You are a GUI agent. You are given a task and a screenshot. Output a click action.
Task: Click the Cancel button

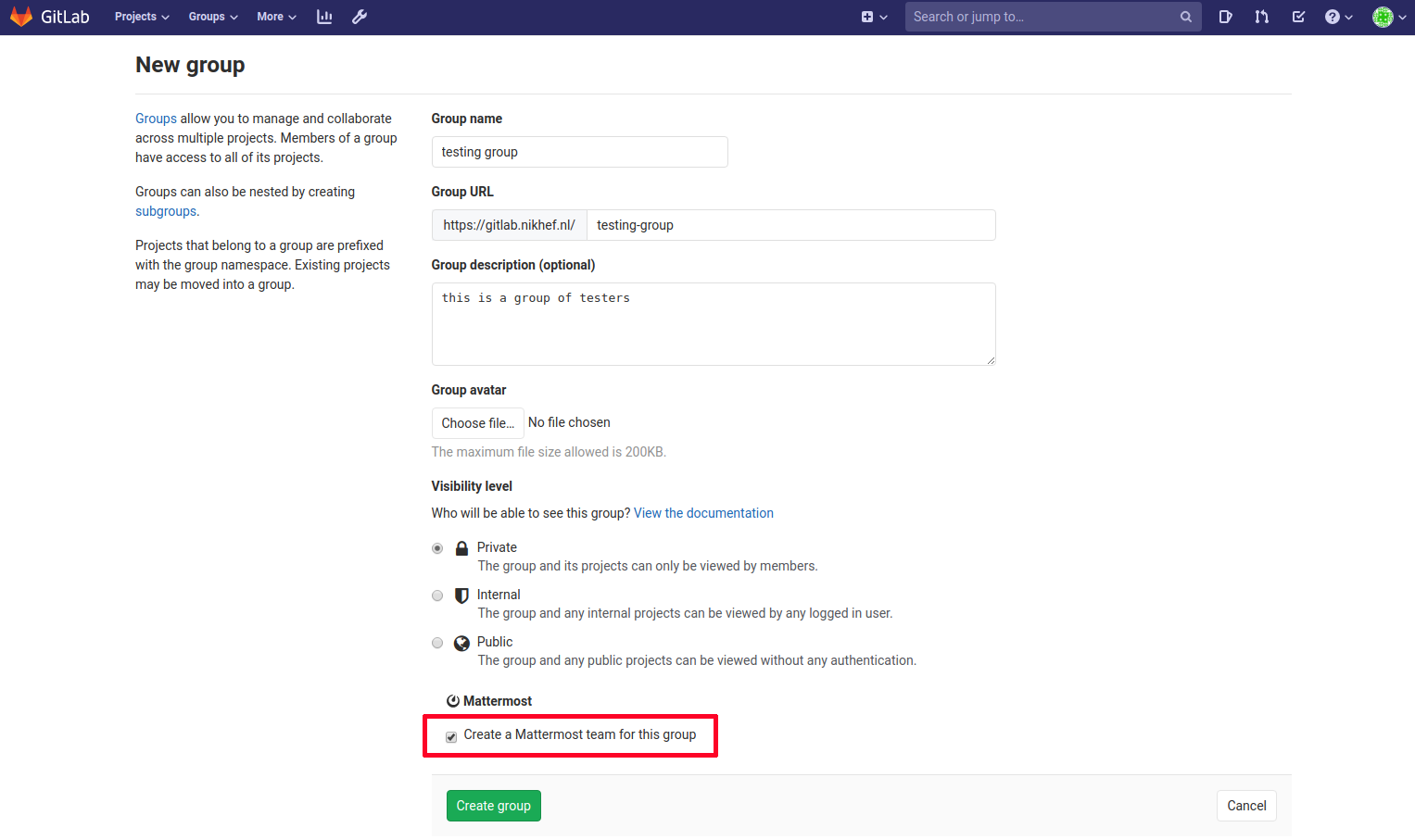pos(1246,806)
